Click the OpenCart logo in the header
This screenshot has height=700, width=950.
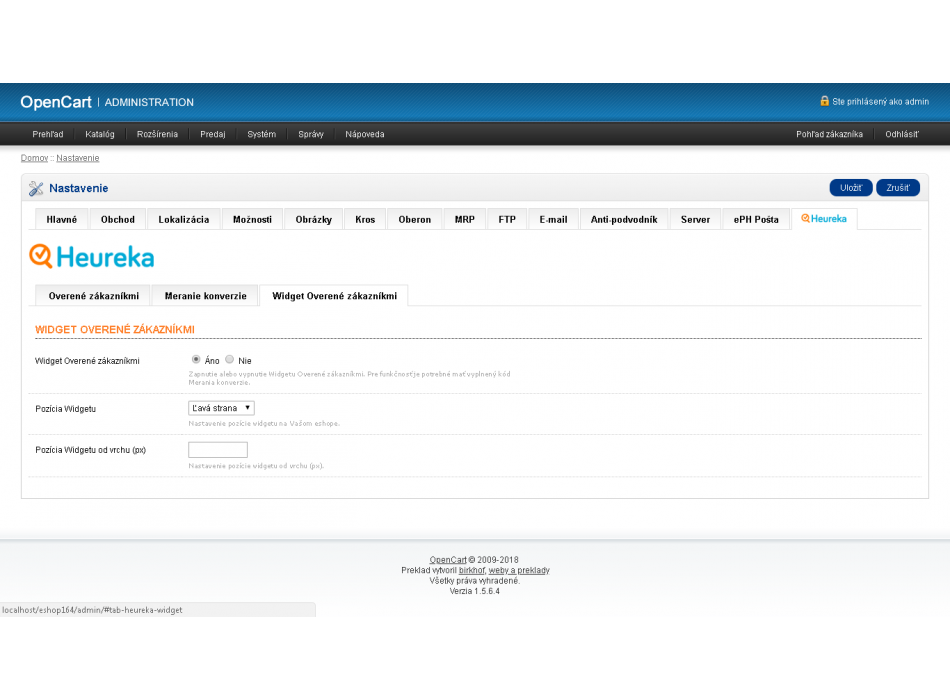tap(56, 102)
